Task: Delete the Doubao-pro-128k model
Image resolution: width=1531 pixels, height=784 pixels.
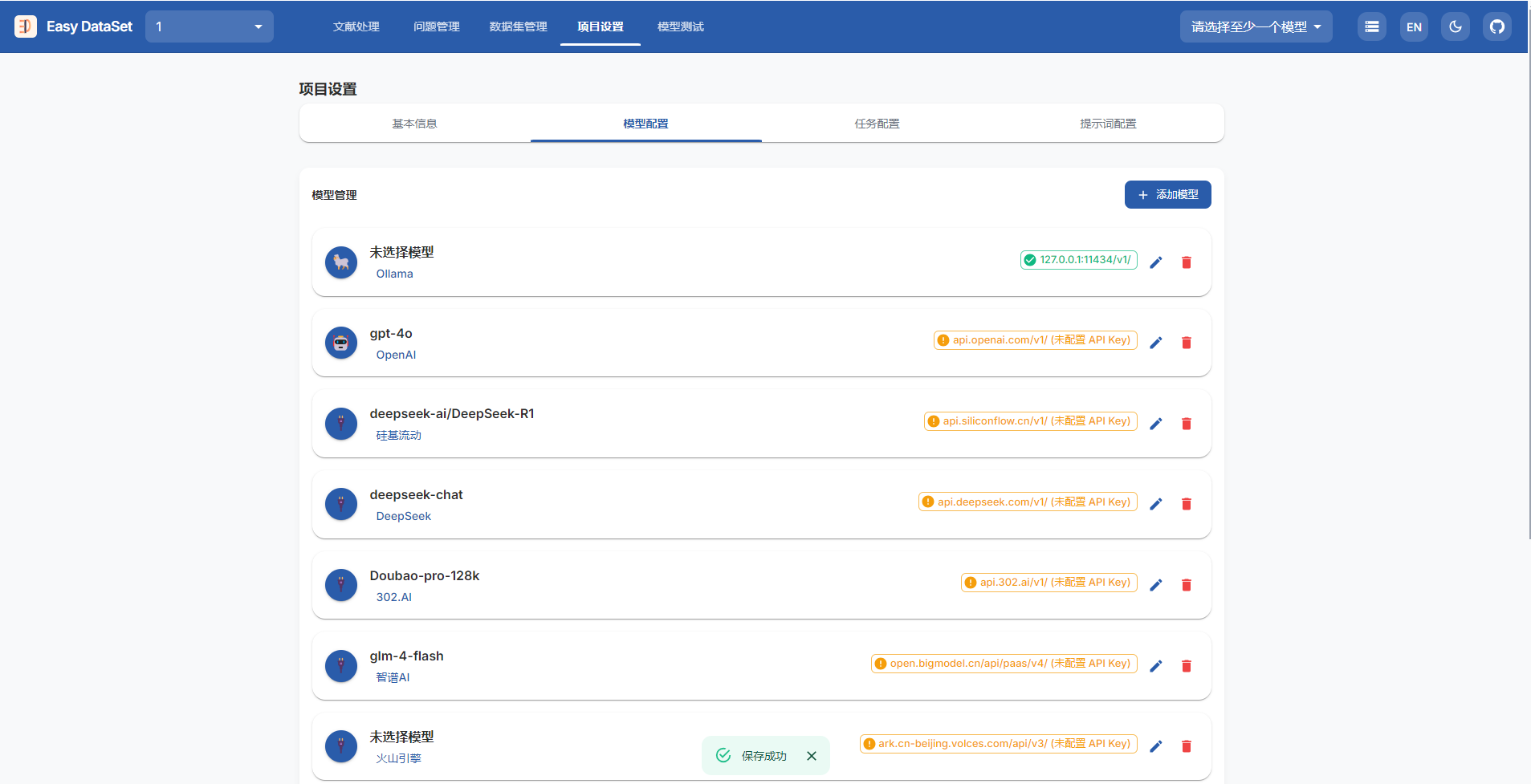Action: (x=1187, y=585)
